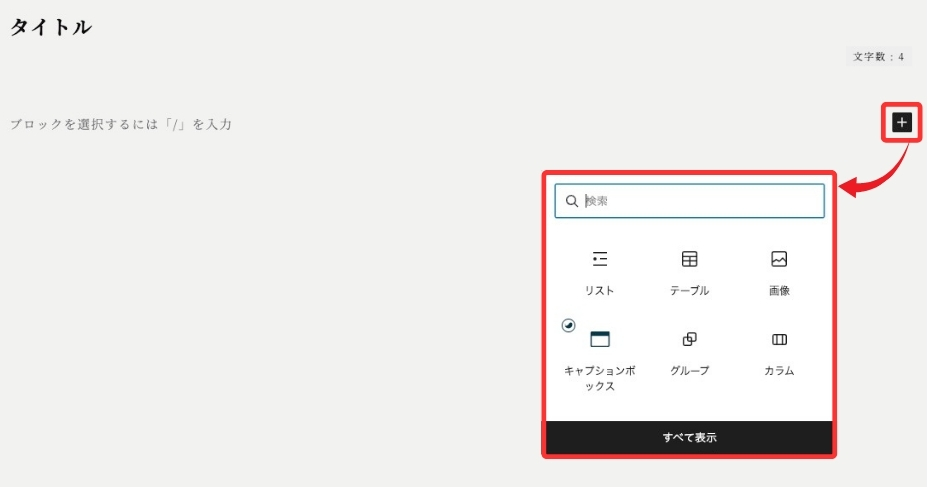Select the リスト block icon

coord(600,259)
